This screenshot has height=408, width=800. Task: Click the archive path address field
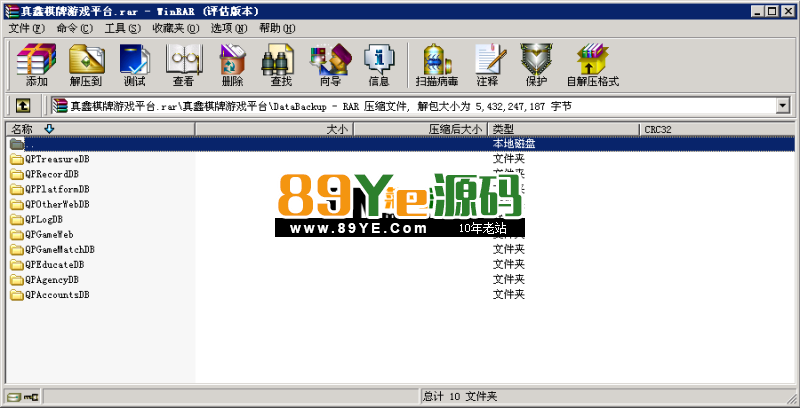(413, 106)
